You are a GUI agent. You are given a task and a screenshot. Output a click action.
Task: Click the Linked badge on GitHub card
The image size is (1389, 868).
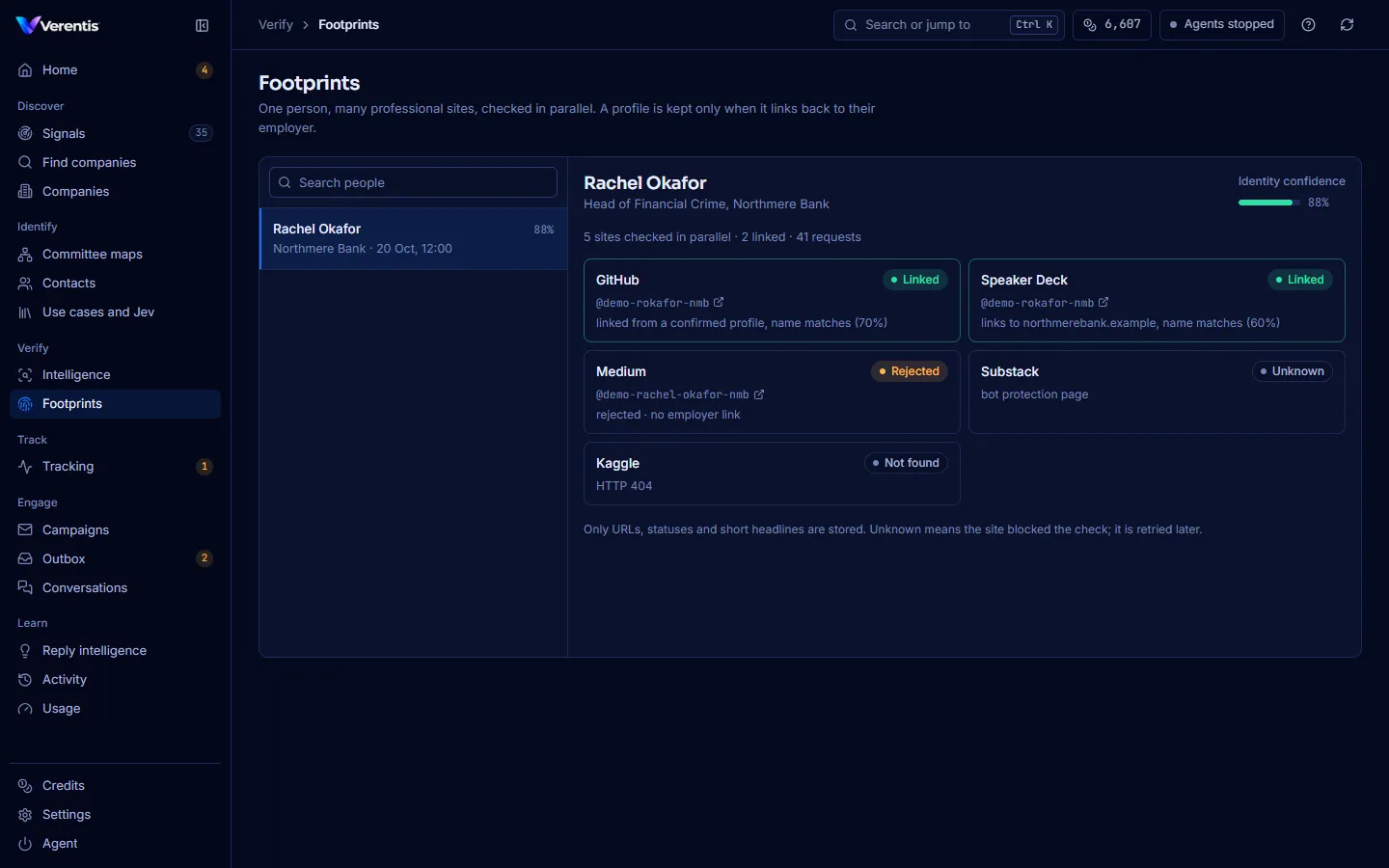click(915, 280)
